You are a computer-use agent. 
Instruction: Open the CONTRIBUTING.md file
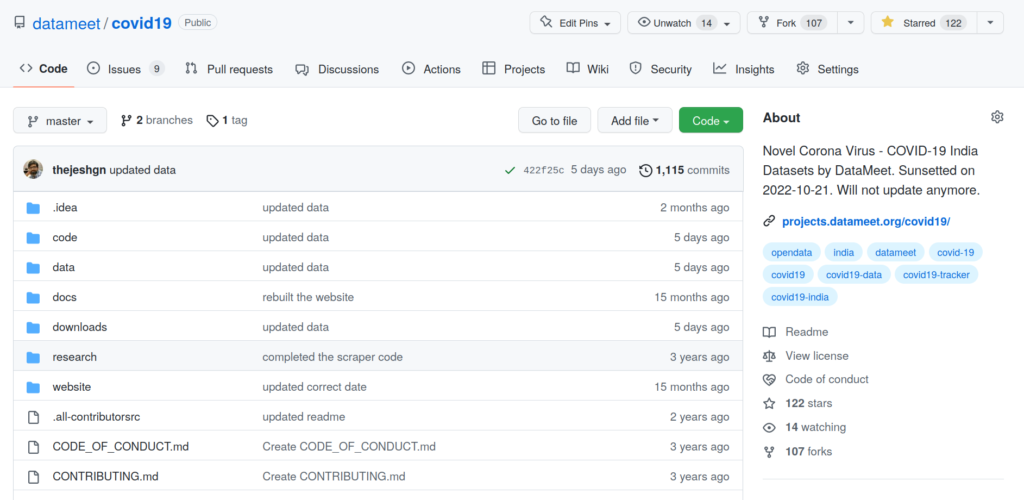[106, 477]
